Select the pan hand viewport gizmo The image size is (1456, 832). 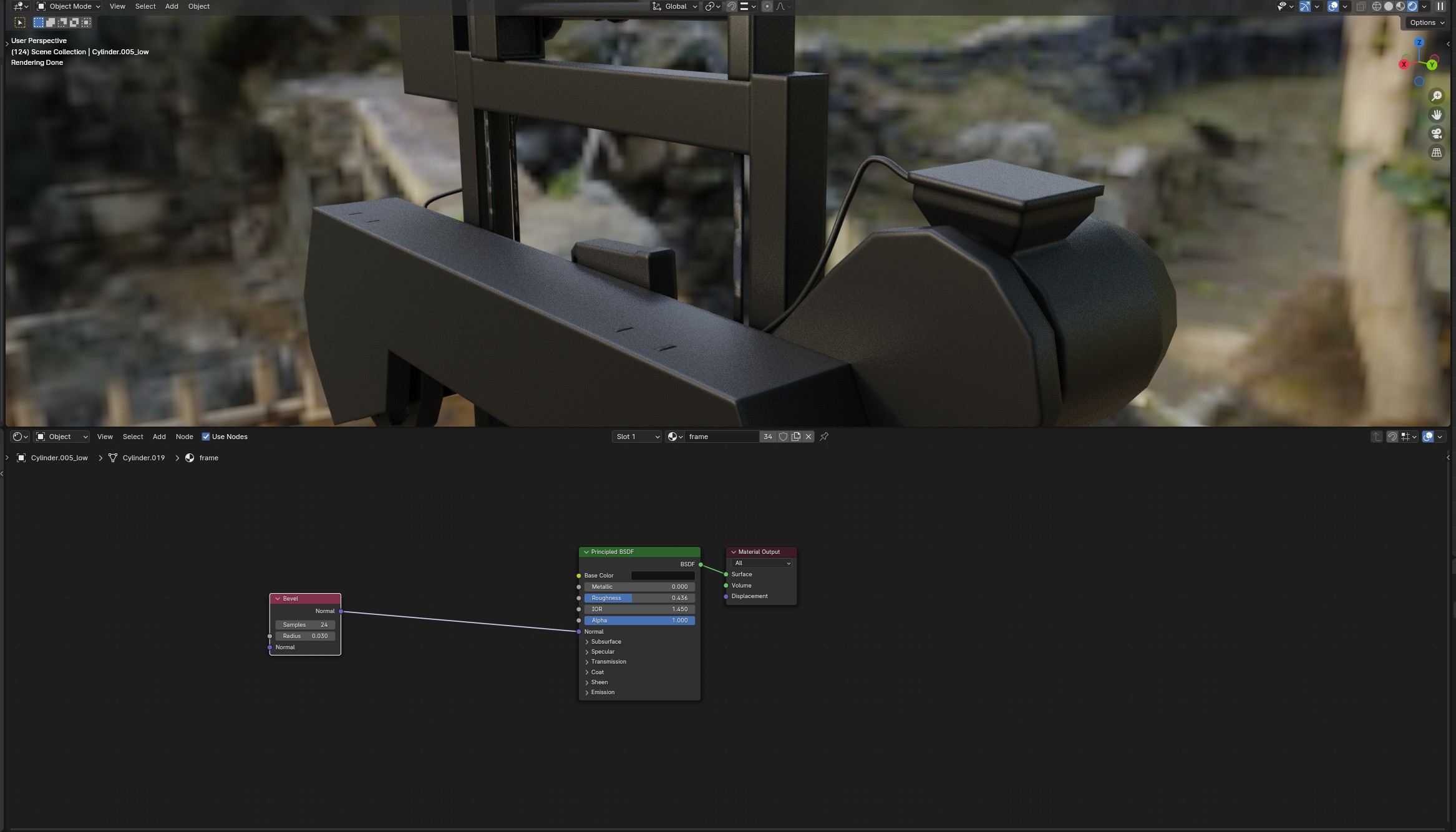tap(1437, 115)
